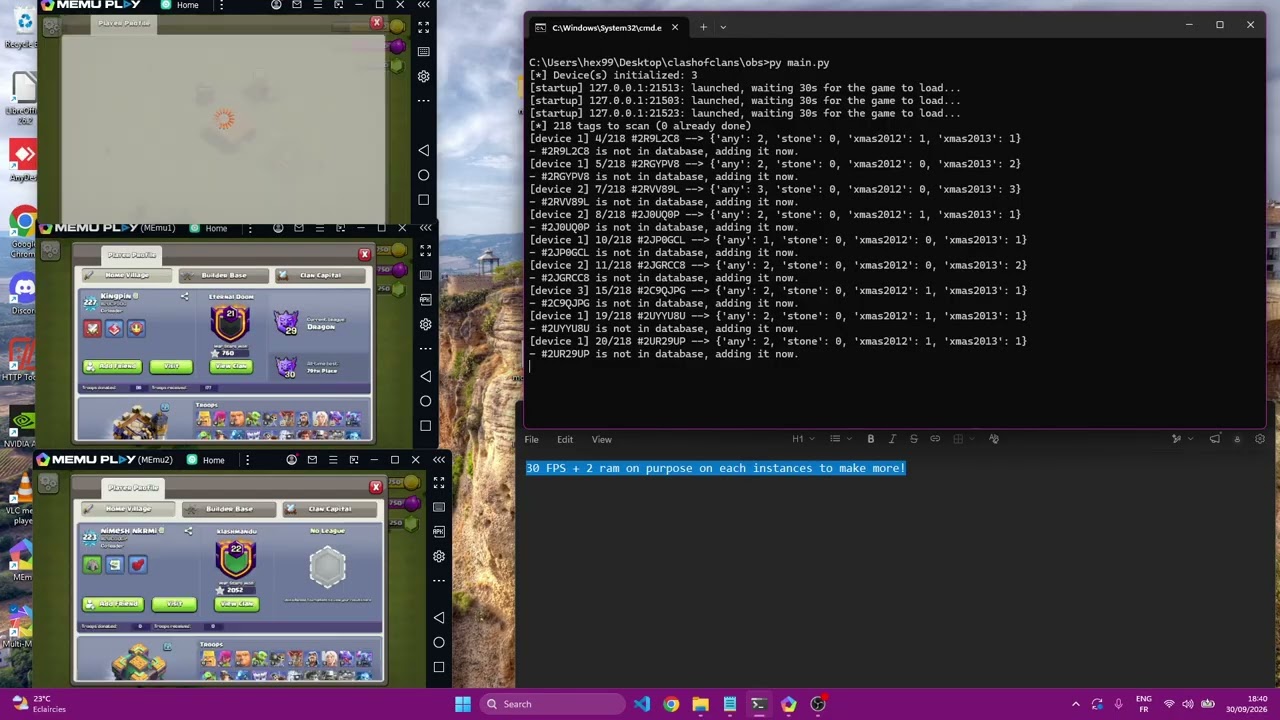Image resolution: width=1280 pixels, height=720 pixels.
Task: Open the Notepad File menu
Action: [532, 439]
